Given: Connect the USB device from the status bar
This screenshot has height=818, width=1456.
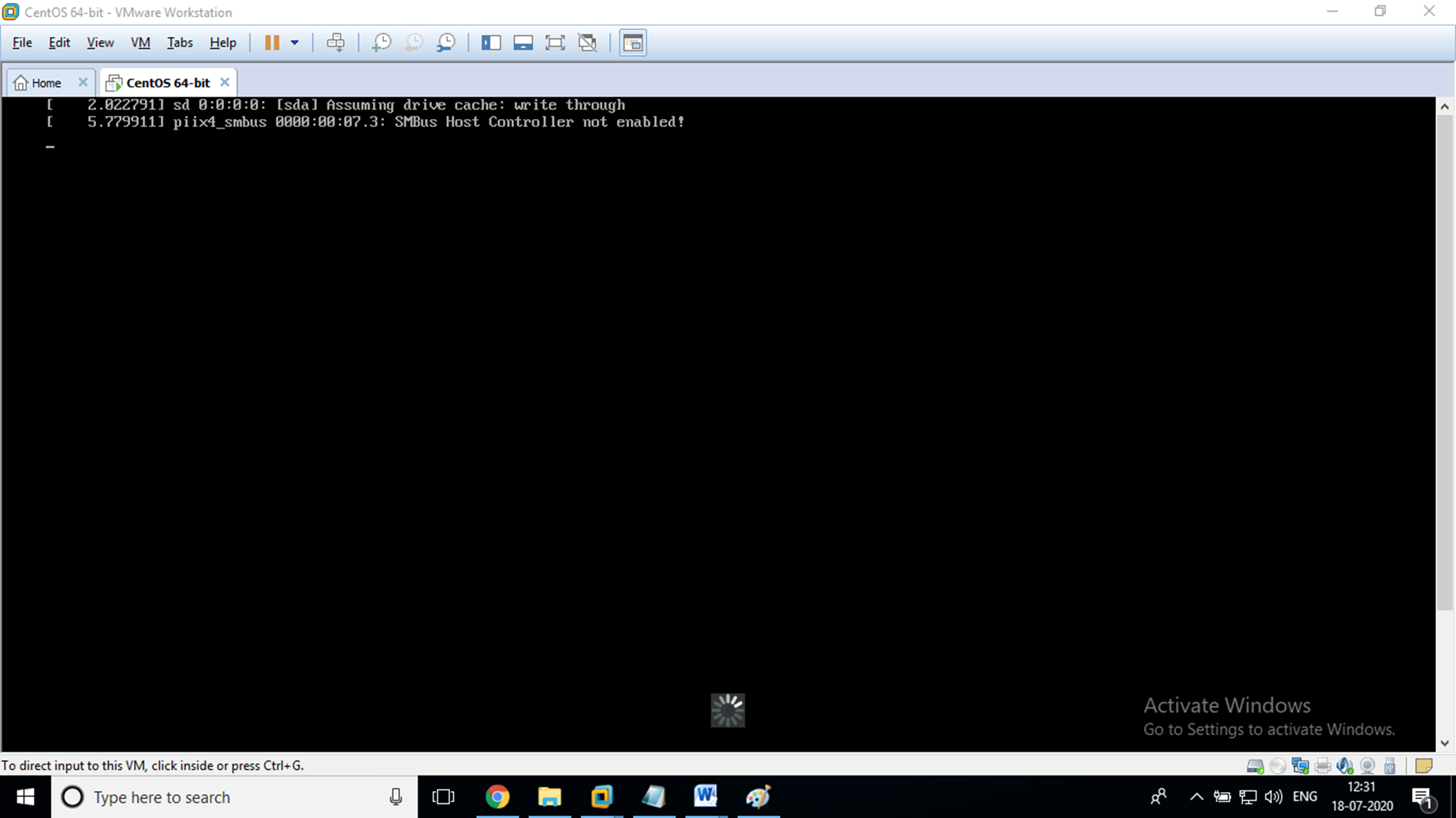Looking at the screenshot, I should 1390,764.
